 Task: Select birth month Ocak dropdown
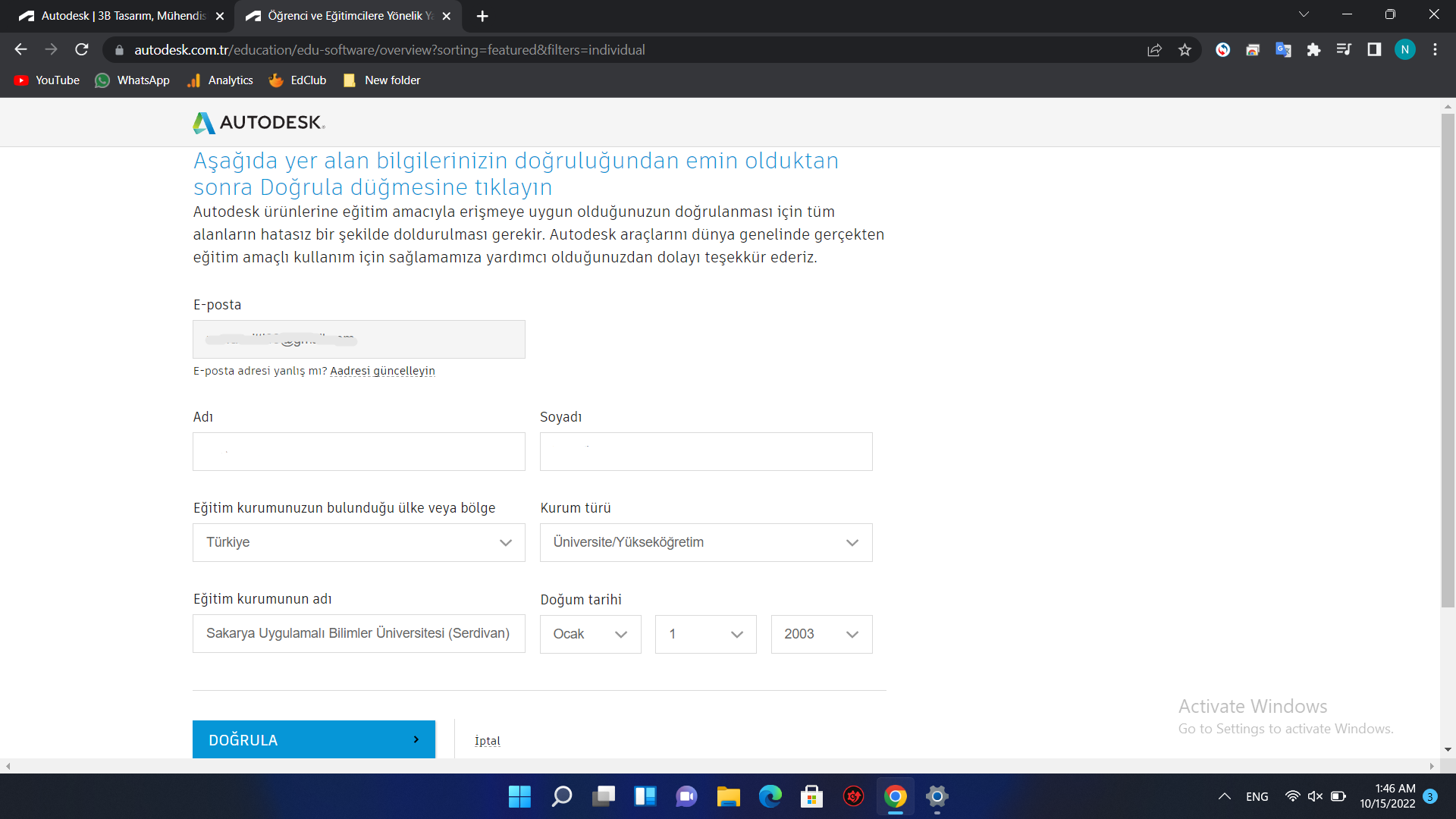[590, 634]
